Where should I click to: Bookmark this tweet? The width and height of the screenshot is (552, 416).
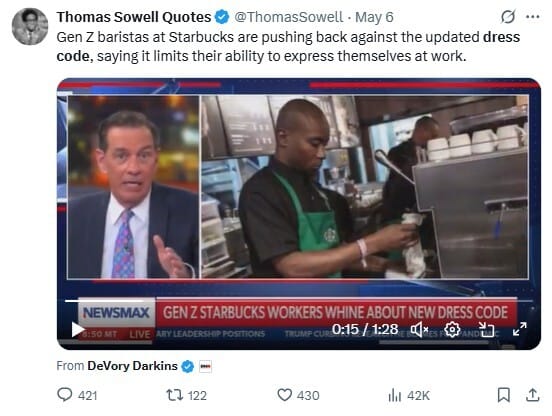point(504,395)
